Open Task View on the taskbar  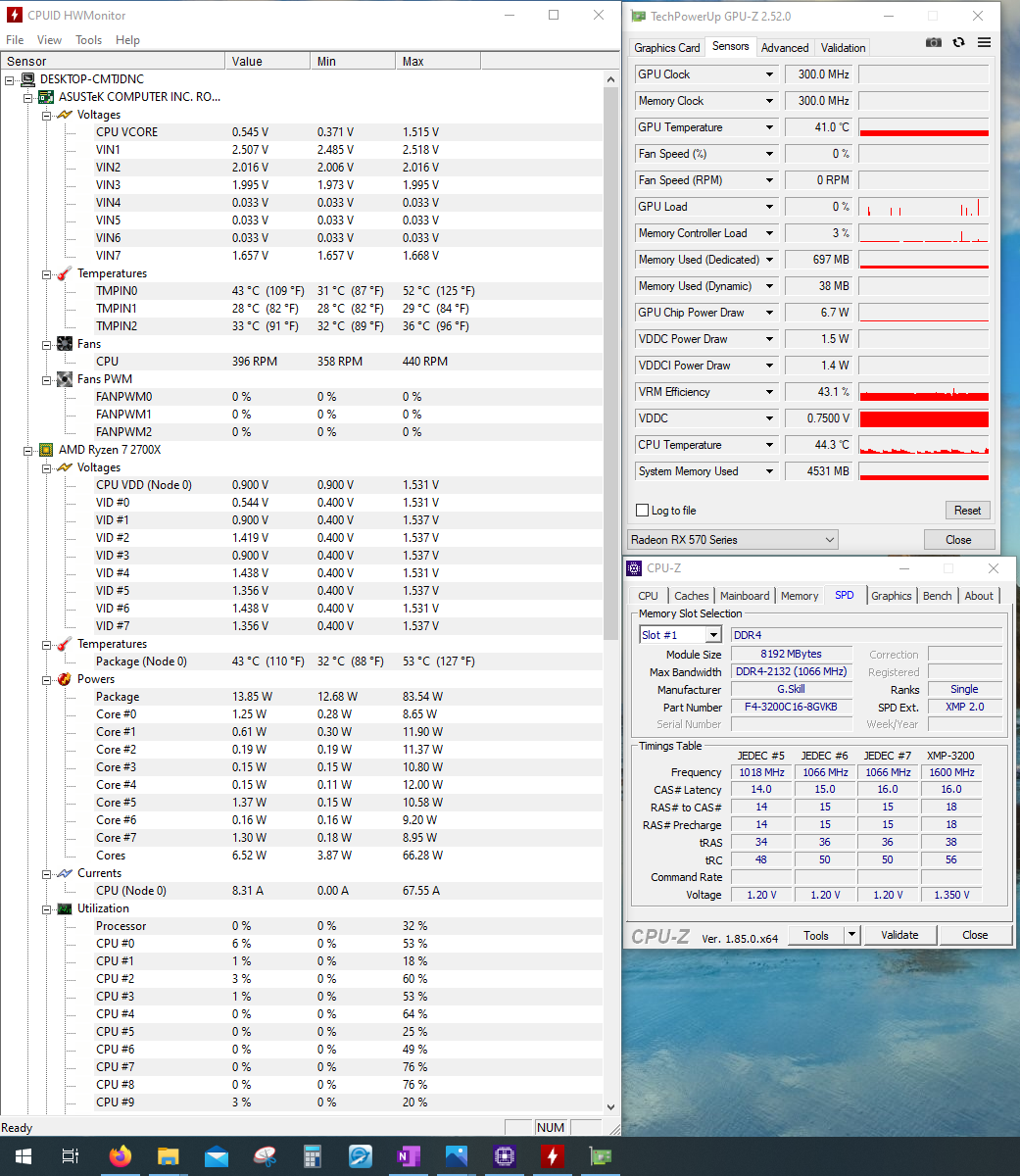tap(71, 1156)
